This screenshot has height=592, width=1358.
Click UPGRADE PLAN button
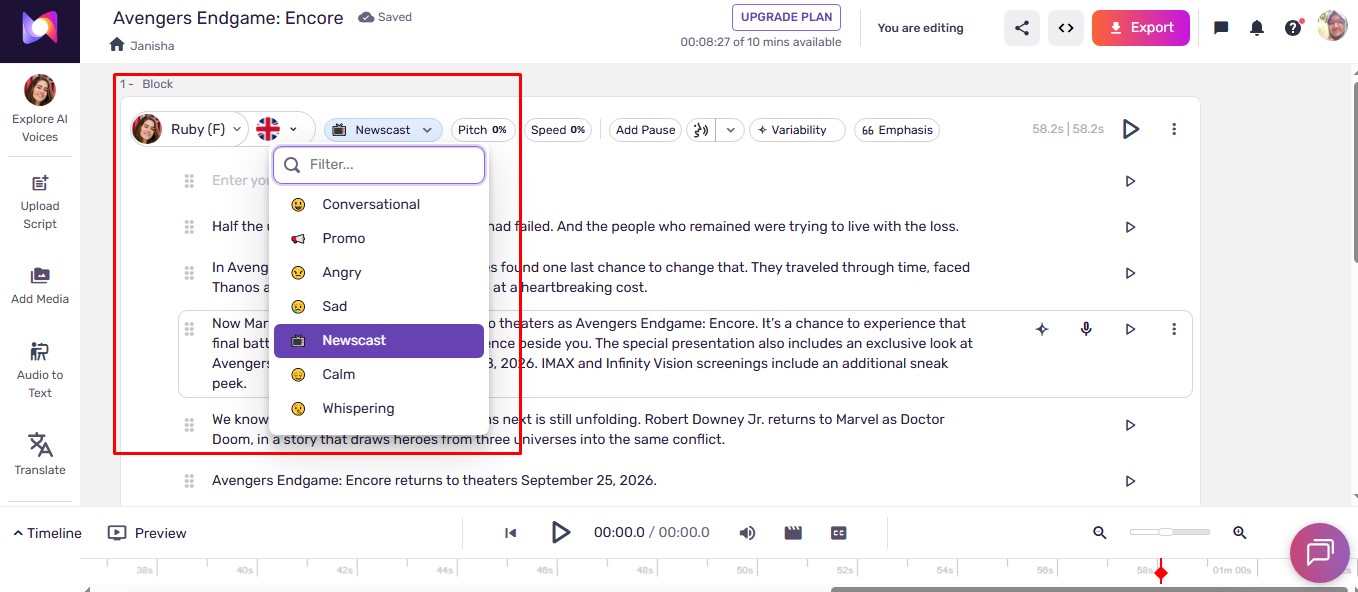[786, 18]
